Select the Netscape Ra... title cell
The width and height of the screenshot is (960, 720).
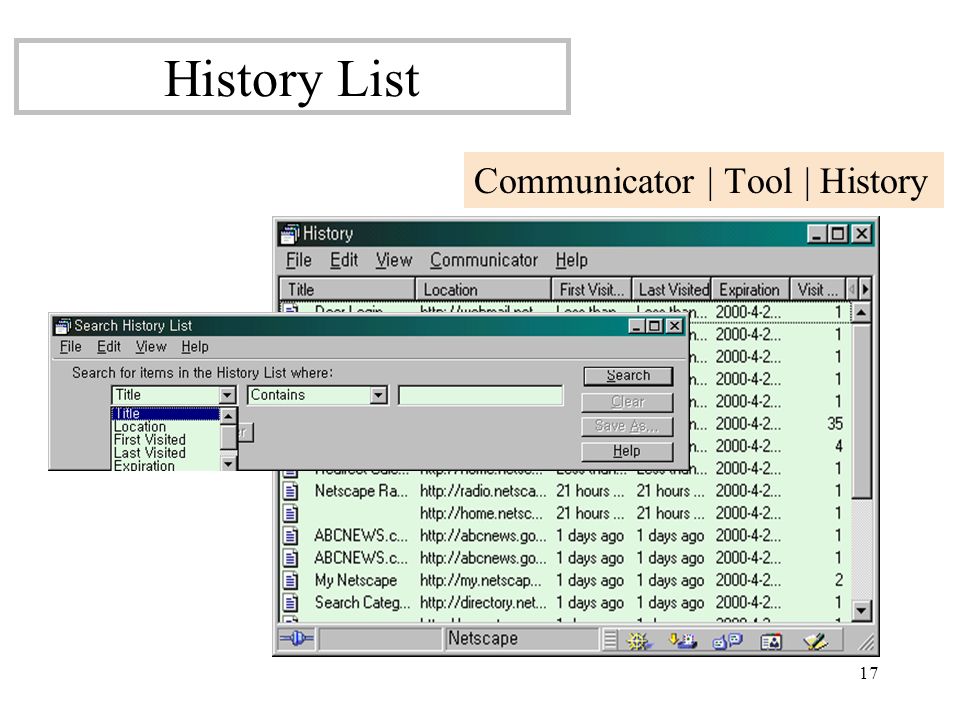(x=361, y=491)
